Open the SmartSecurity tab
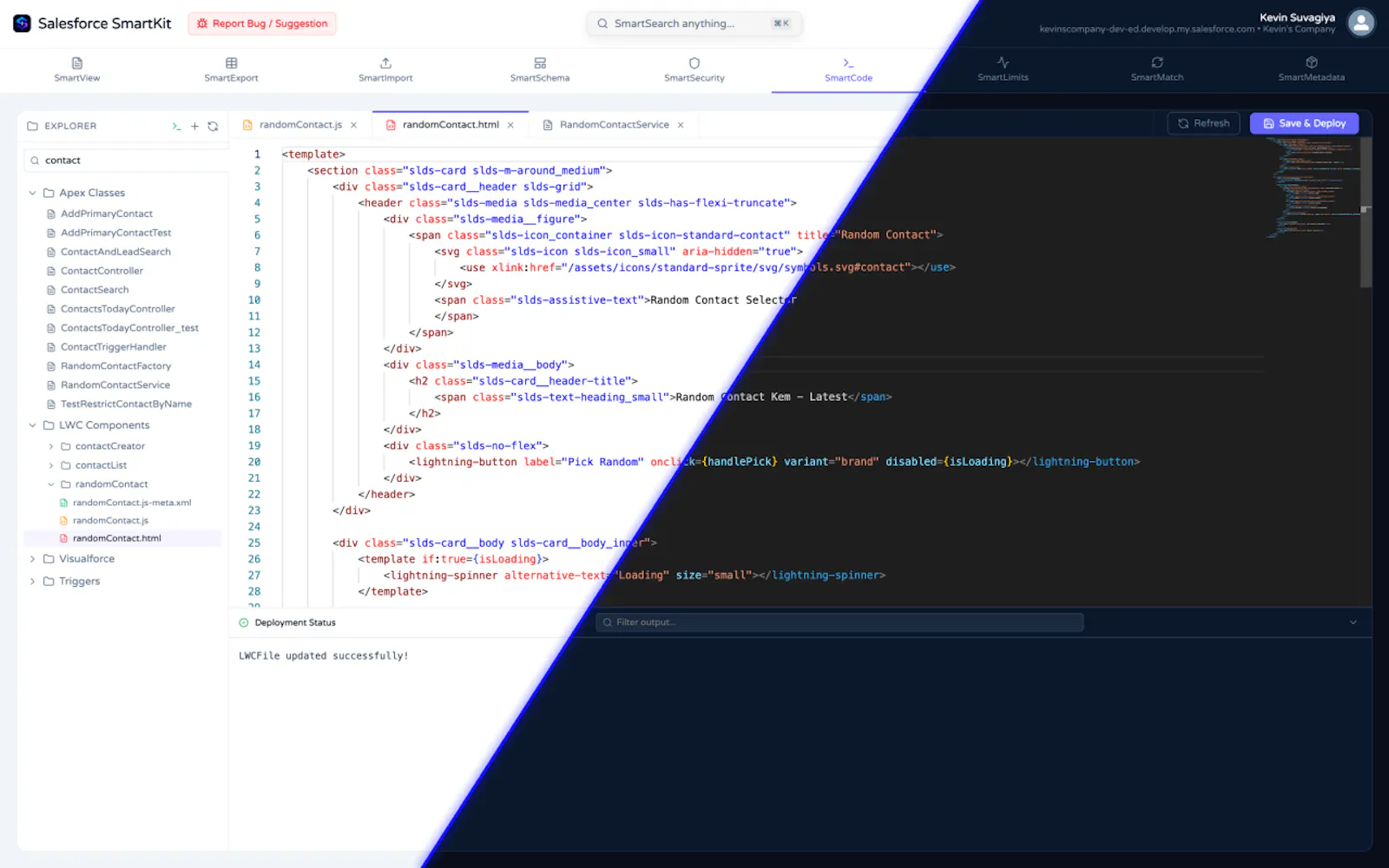Image resolution: width=1389 pixels, height=868 pixels. (694, 69)
